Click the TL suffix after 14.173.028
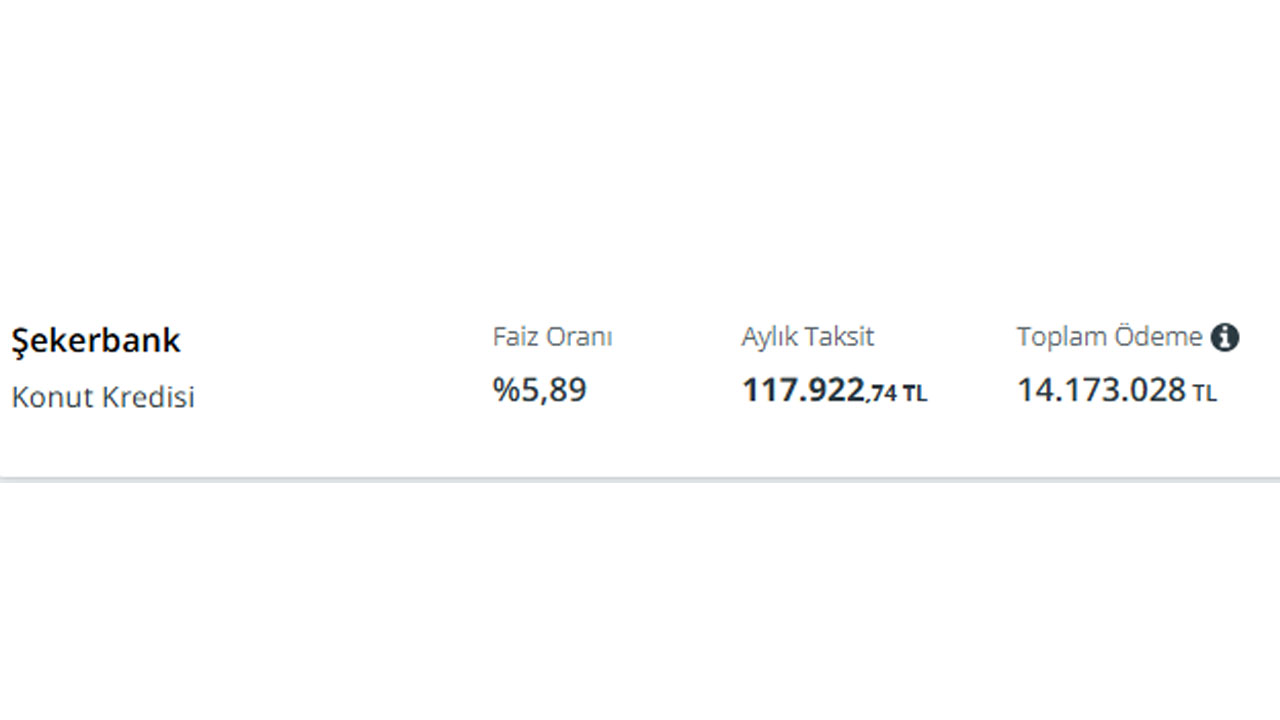Screen dimensions: 1280x720 tap(1205, 394)
